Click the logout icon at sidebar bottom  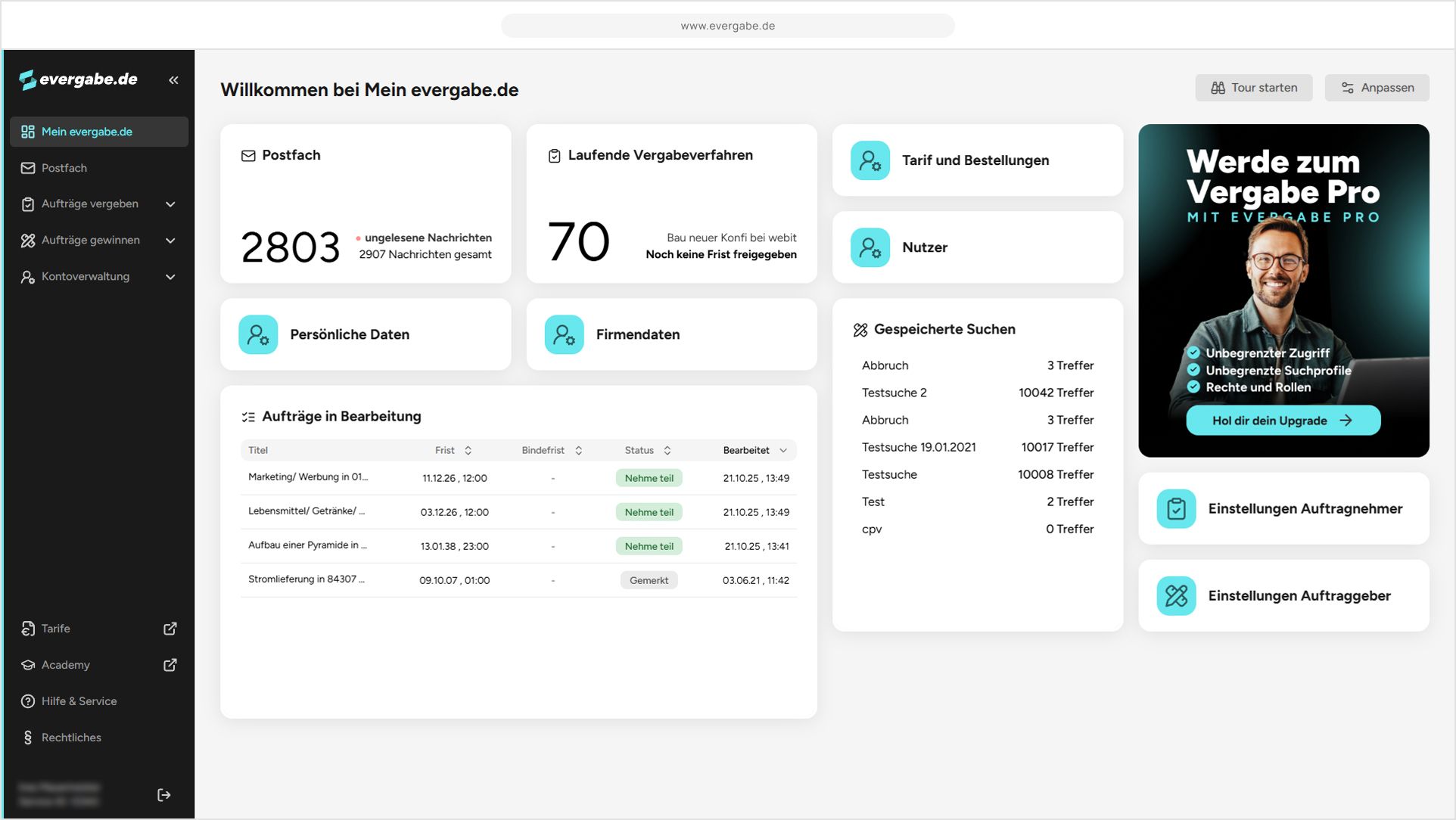pos(163,794)
